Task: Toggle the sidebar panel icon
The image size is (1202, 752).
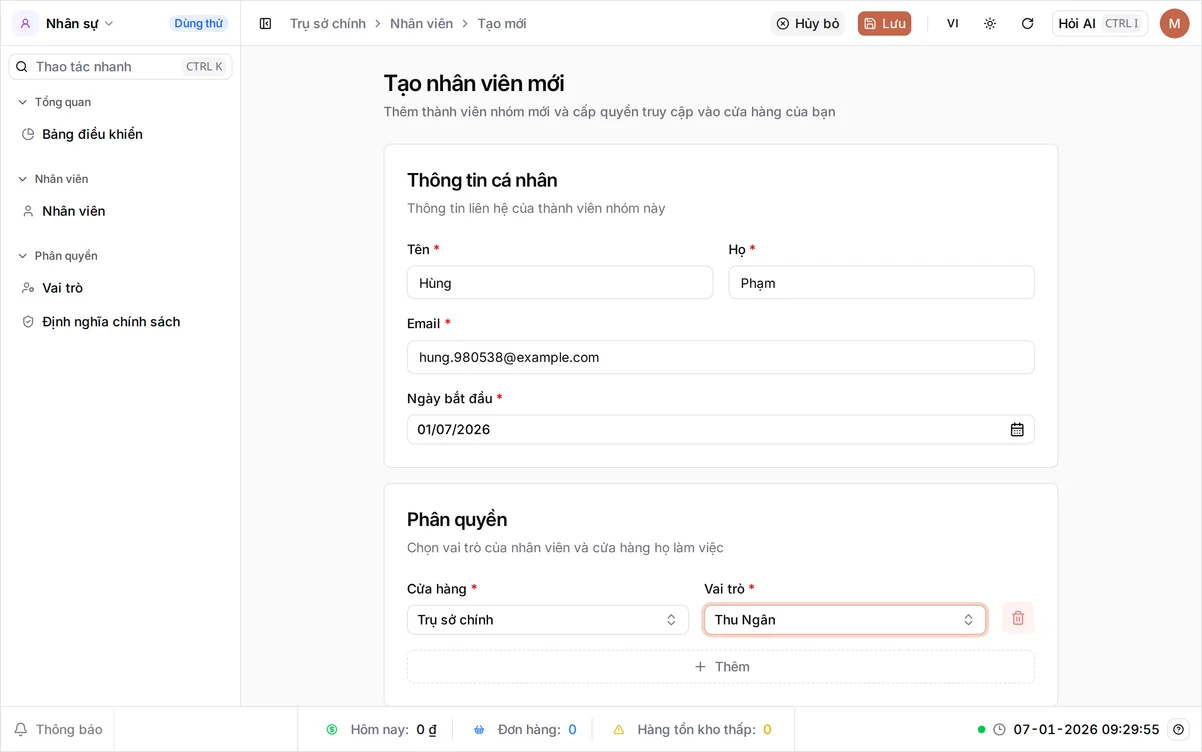Action: click(x=265, y=23)
